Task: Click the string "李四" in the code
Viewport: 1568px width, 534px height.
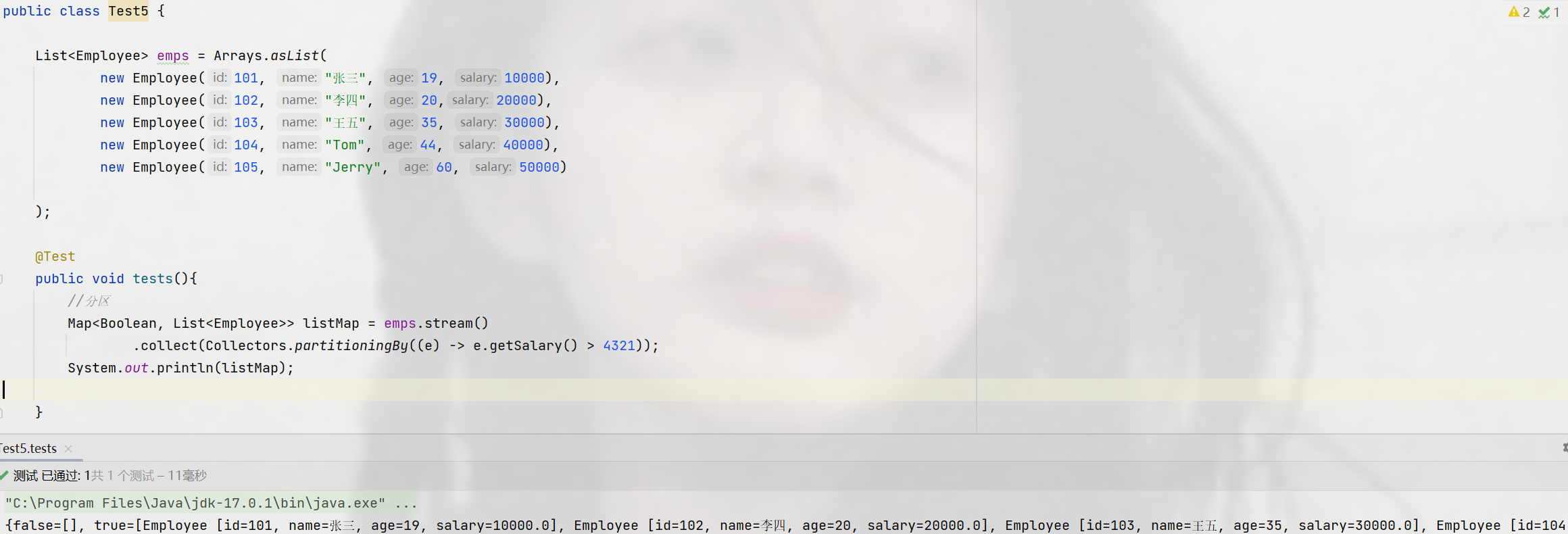Action: [x=345, y=100]
